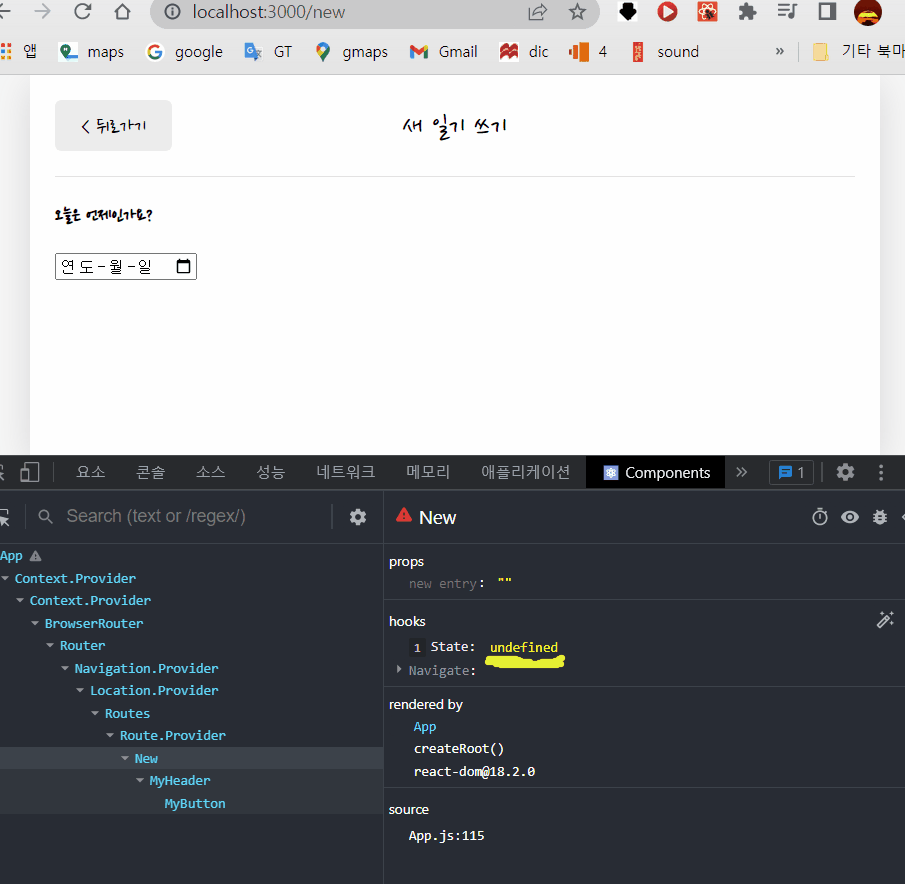
Task: Select the MyHeader component
Action: [x=179, y=781]
